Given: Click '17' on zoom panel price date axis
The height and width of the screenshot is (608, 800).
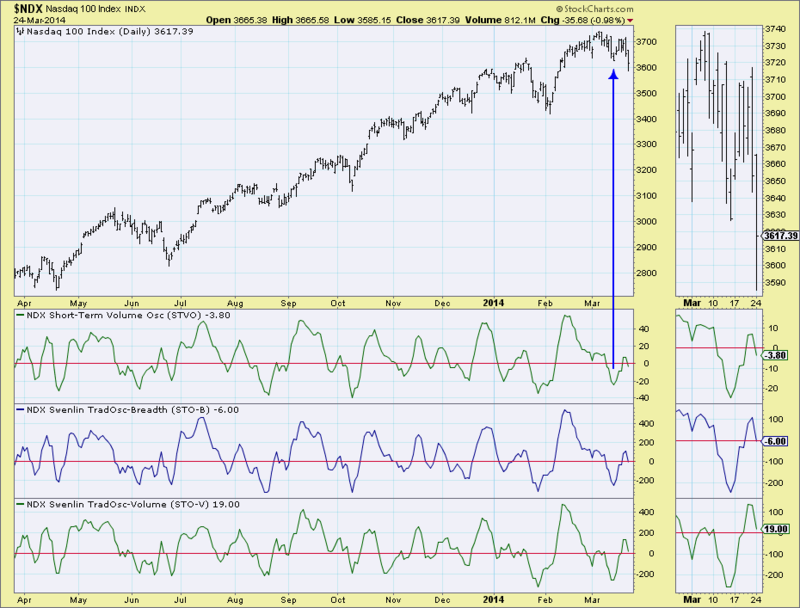Looking at the screenshot, I should (734, 303).
